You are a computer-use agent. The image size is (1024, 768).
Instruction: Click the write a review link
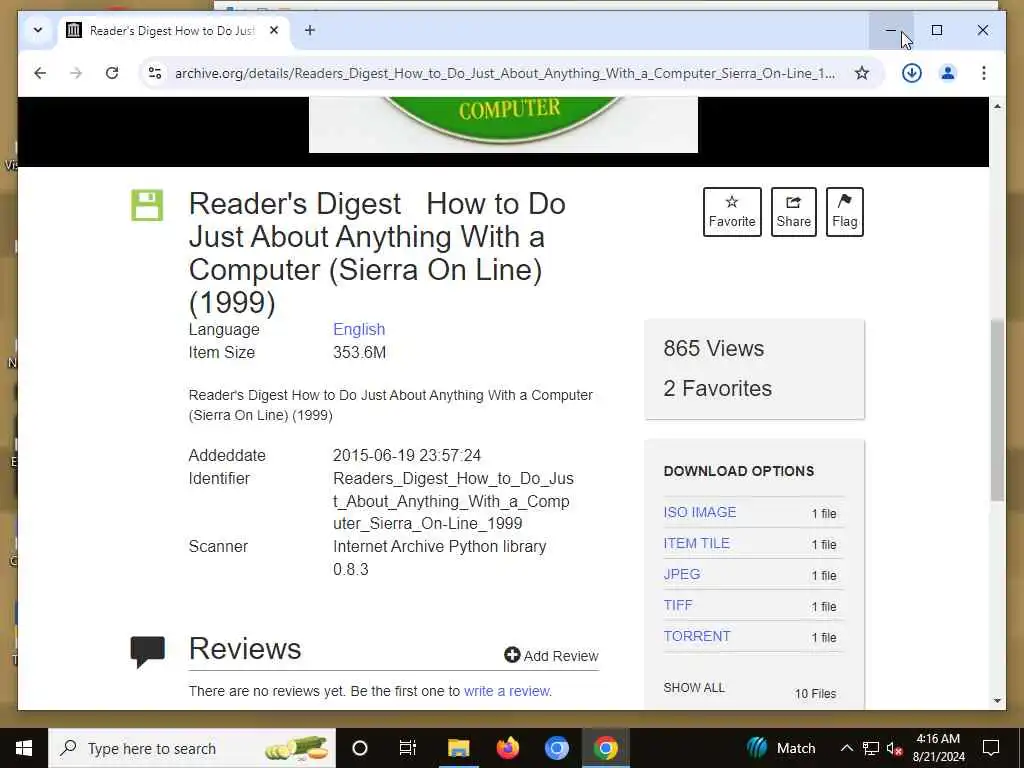(x=507, y=691)
